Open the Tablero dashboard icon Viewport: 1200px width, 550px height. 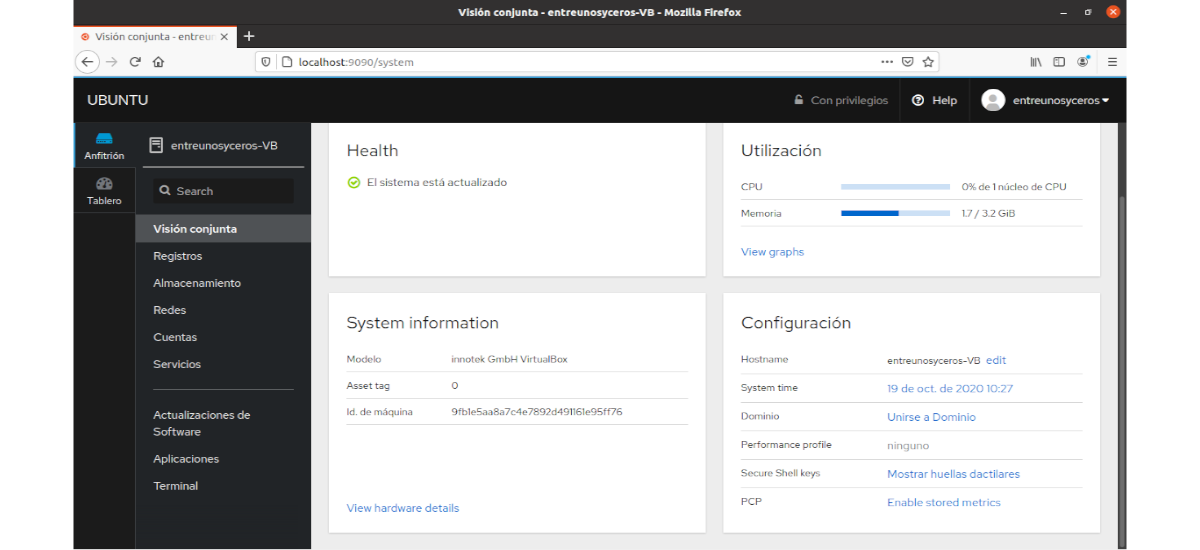tap(104, 191)
